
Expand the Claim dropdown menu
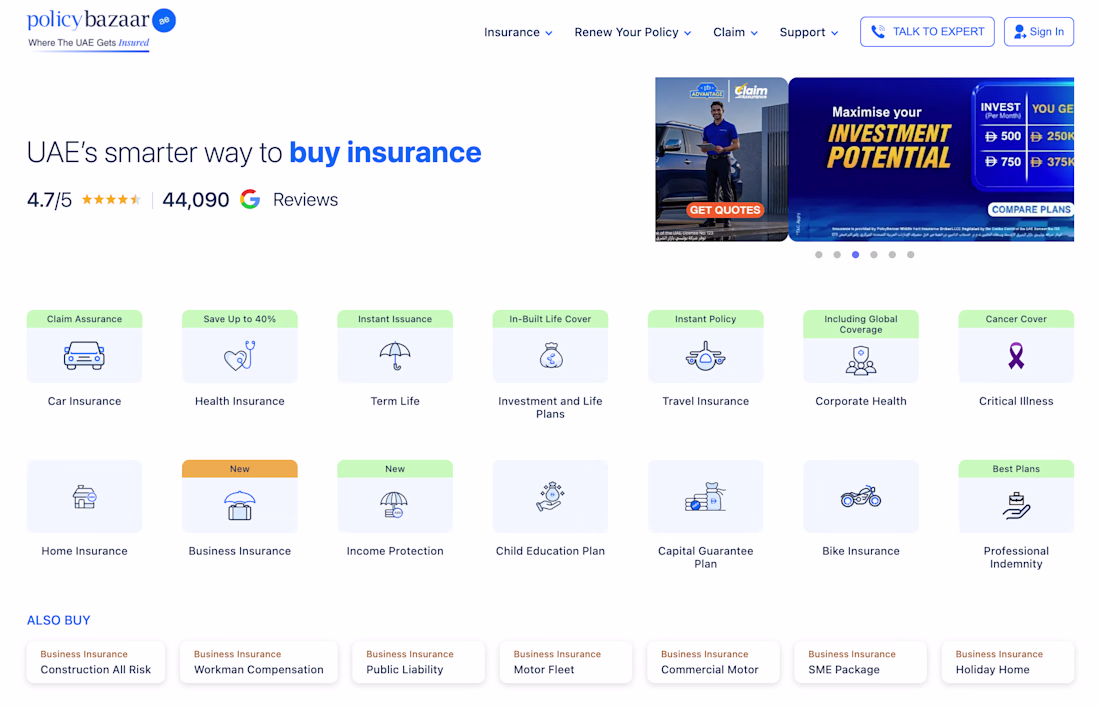tap(735, 32)
